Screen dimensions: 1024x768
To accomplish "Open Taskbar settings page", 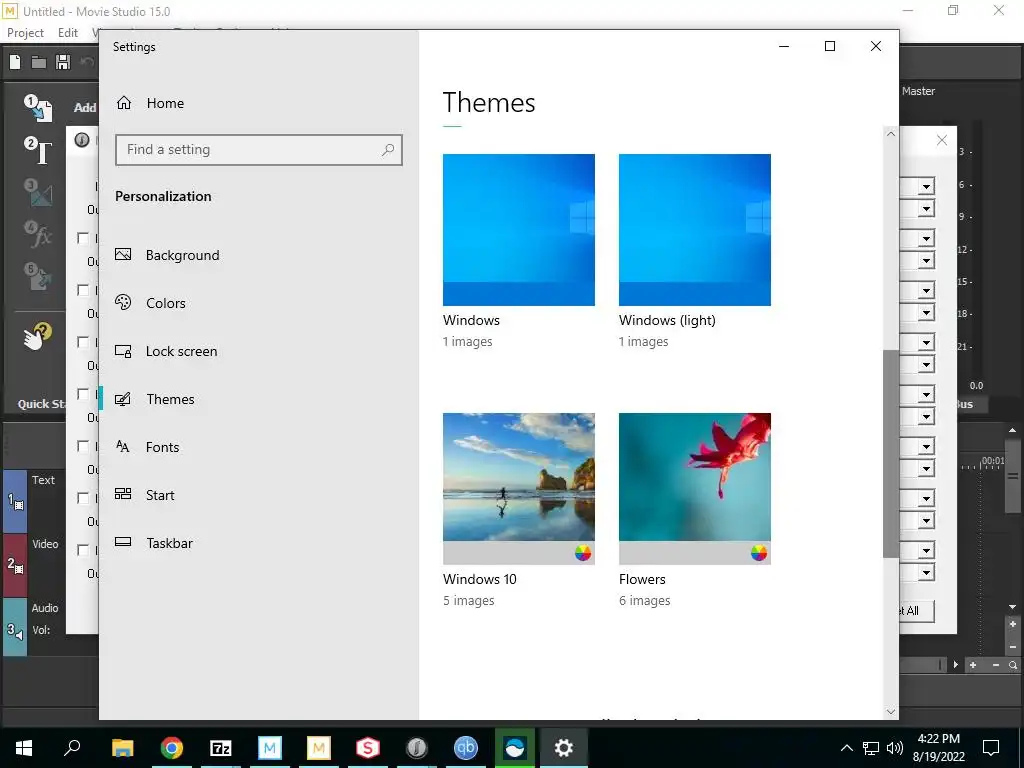I will [x=170, y=543].
